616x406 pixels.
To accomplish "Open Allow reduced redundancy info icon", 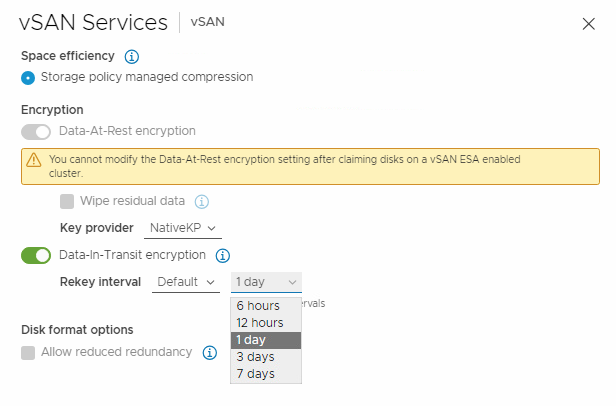I will click(210, 353).
